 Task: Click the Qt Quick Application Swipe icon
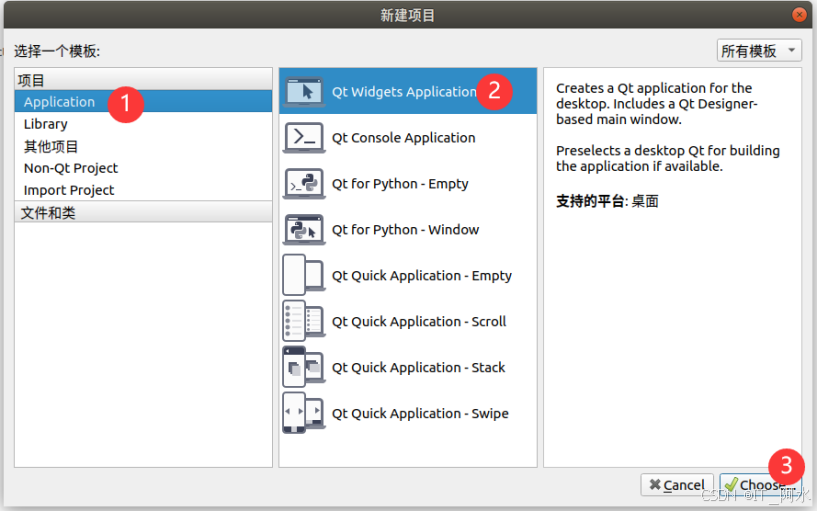click(304, 413)
